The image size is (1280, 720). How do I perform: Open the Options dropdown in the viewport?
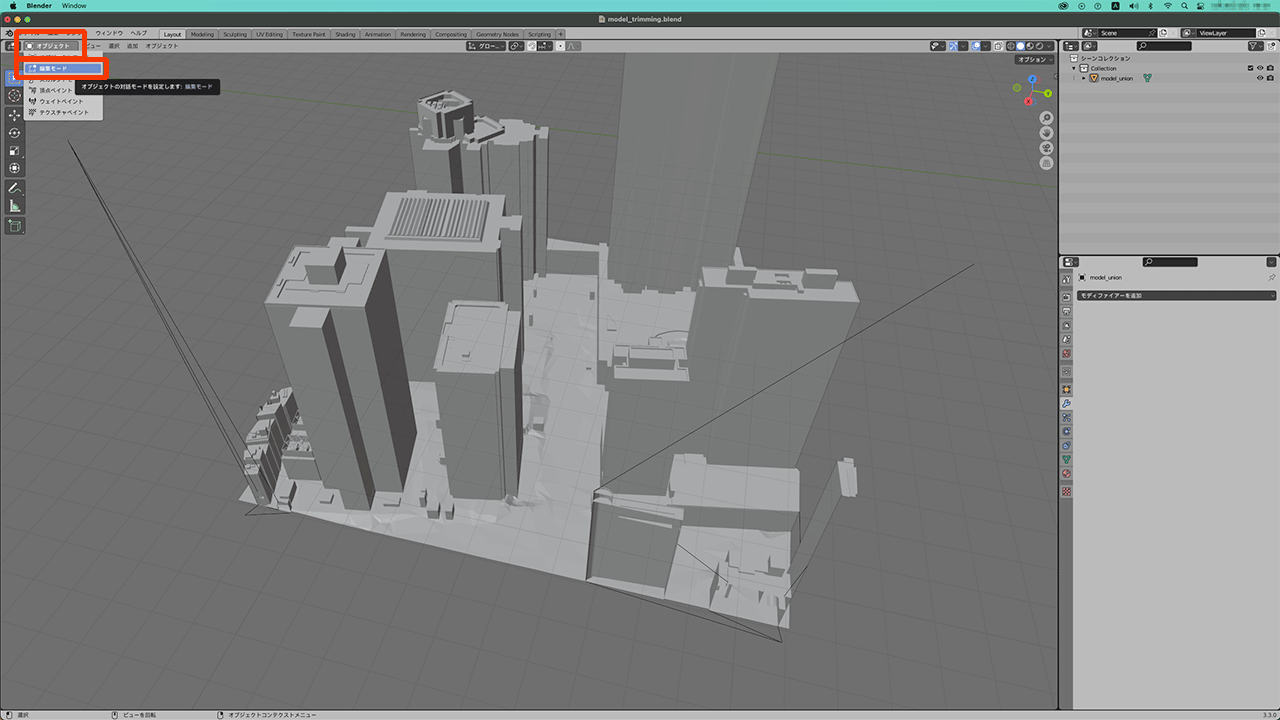1035,59
